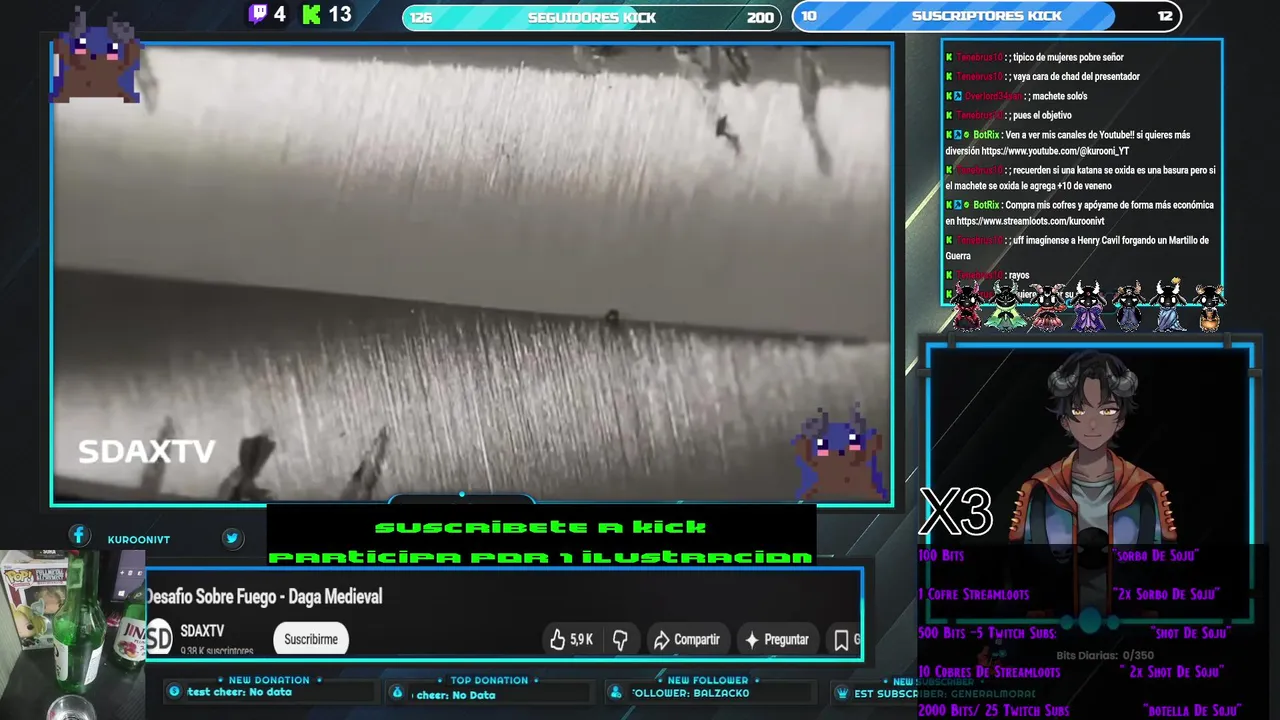The height and width of the screenshot is (720, 1280).
Task: Open the Facebook icon beside KUROONIVT
Action: (79, 536)
